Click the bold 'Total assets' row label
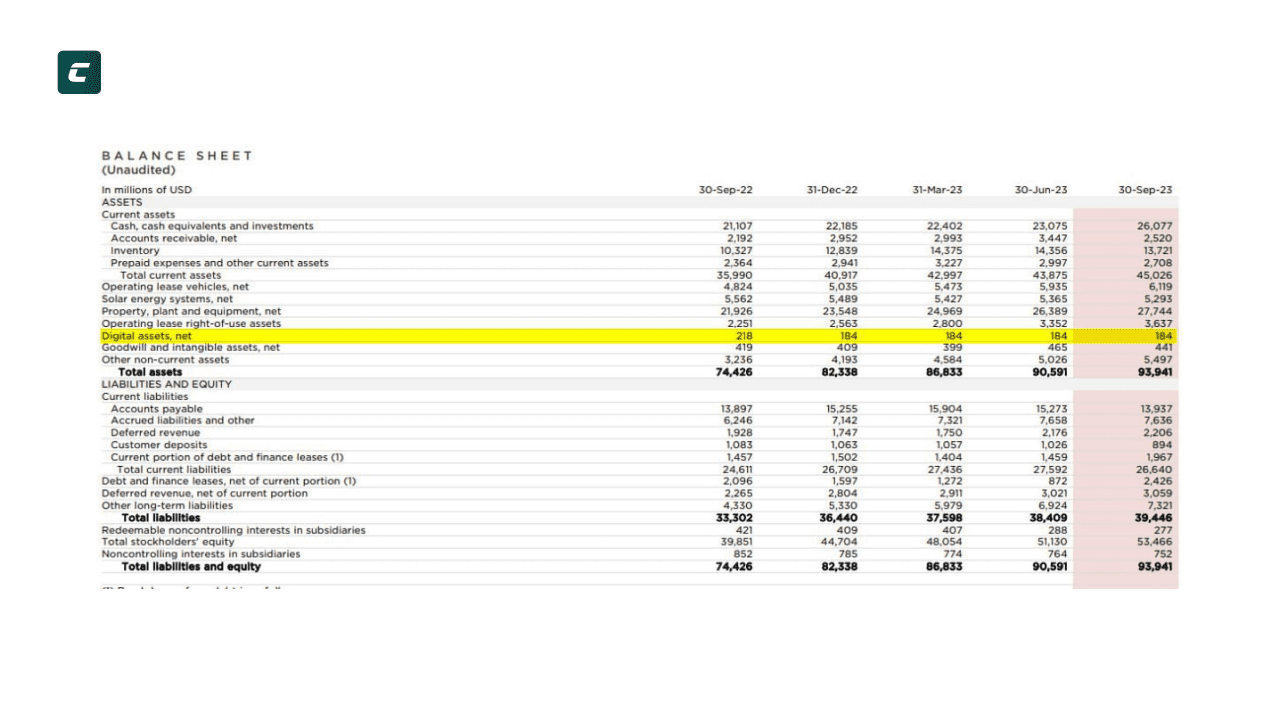The height and width of the screenshot is (720, 1280). click(151, 372)
